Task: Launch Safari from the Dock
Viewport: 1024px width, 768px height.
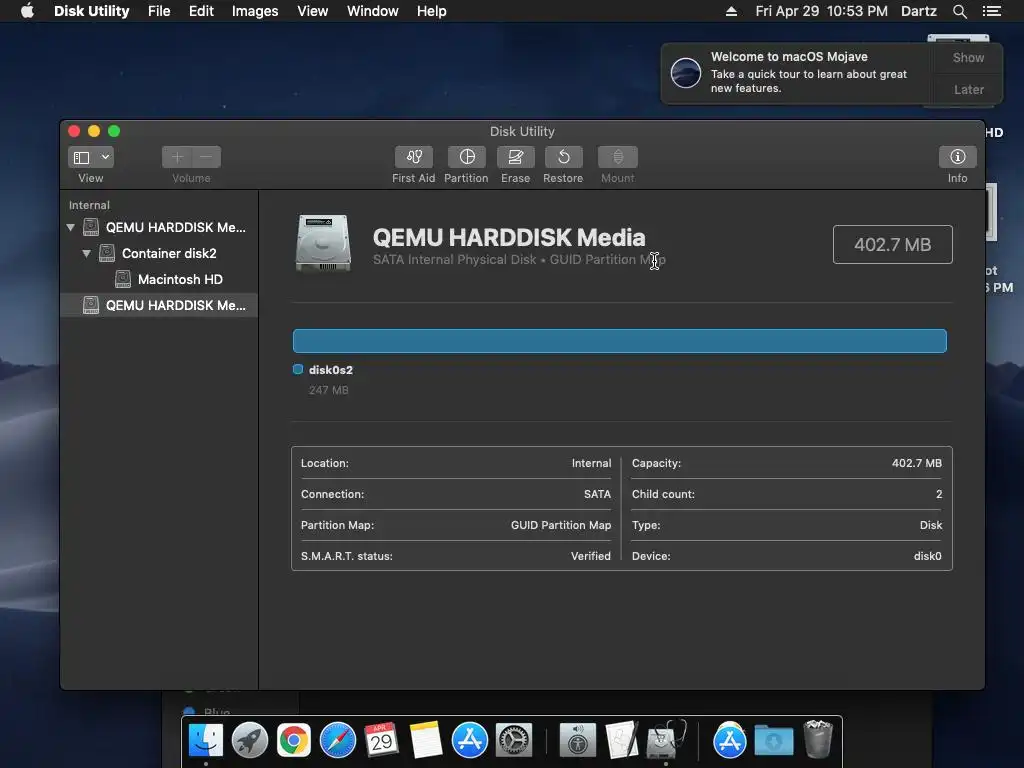Action: 338,740
